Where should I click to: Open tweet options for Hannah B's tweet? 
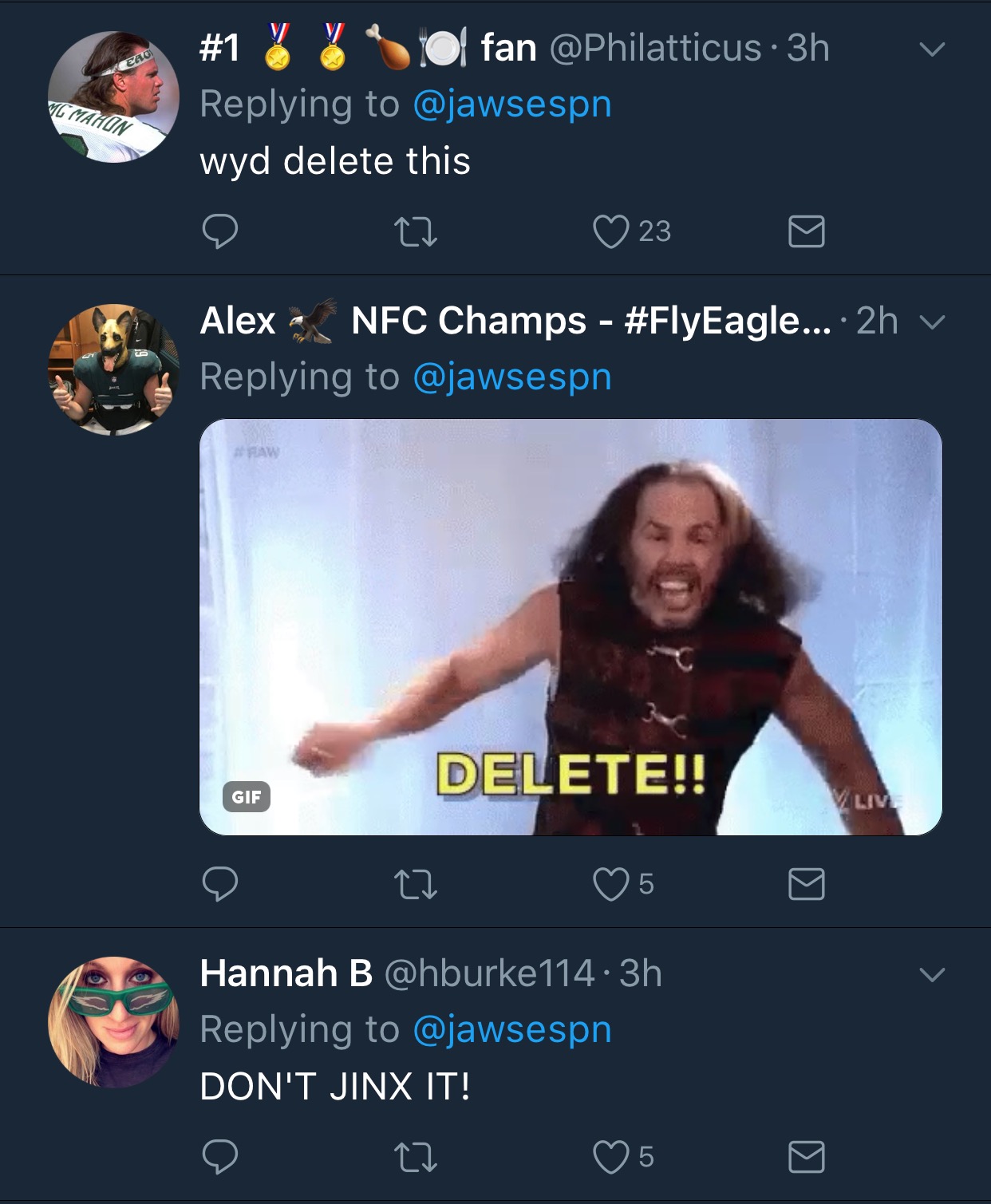coord(932,975)
